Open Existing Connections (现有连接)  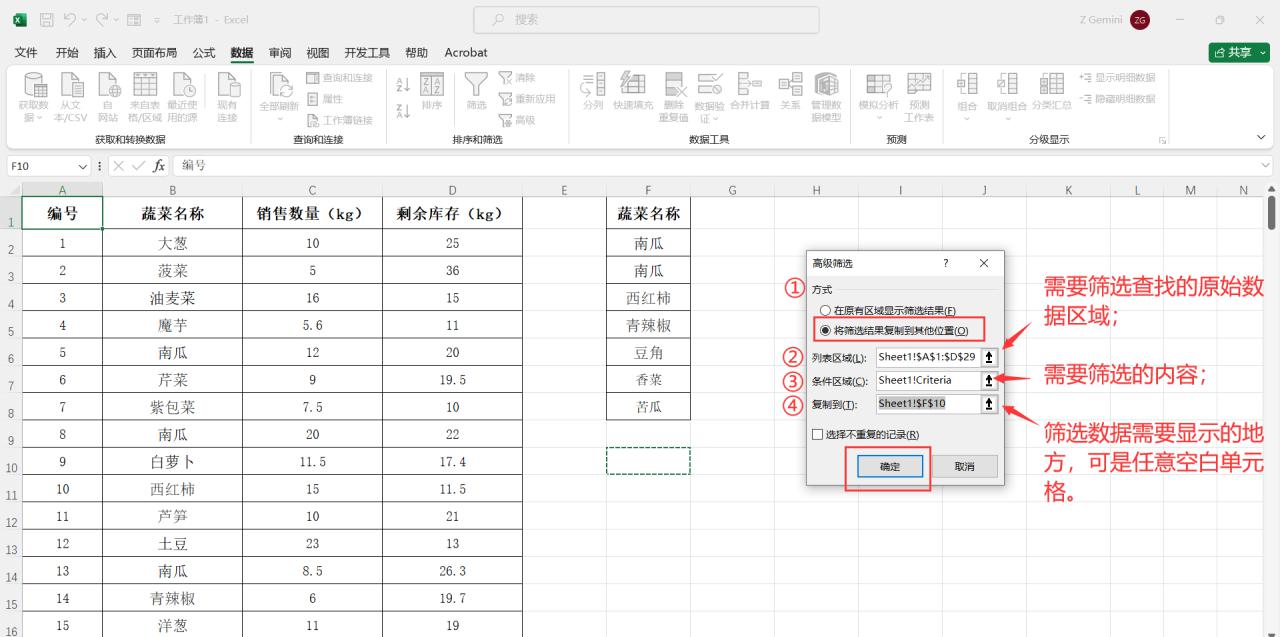(227, 97)
